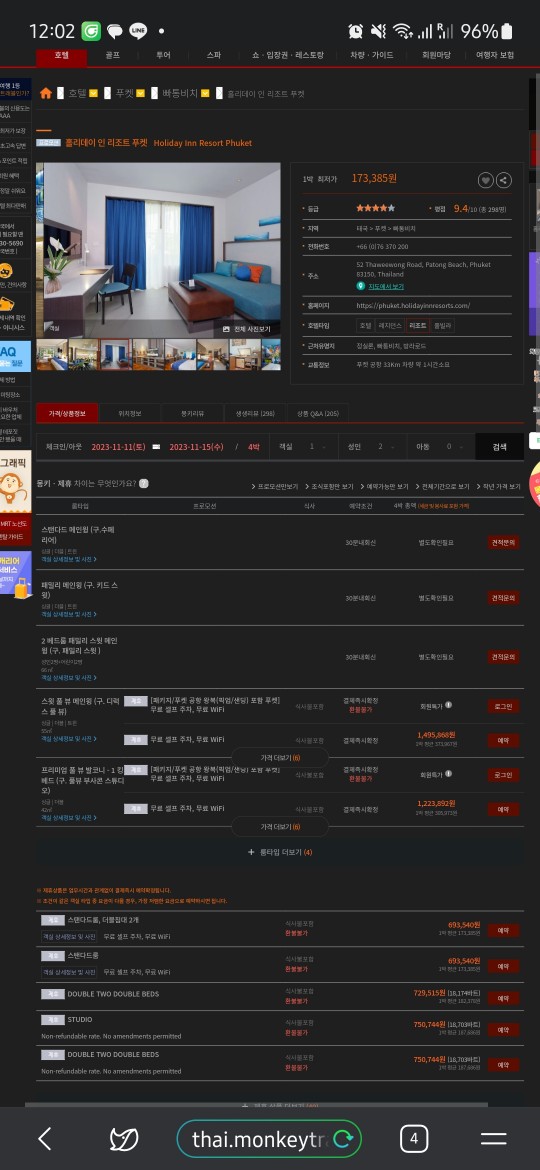Open 객실 상세정보 및 사진 under 스탠다드 메인윙
This screenshot has width=540, height=1170.
pos(69,559)
